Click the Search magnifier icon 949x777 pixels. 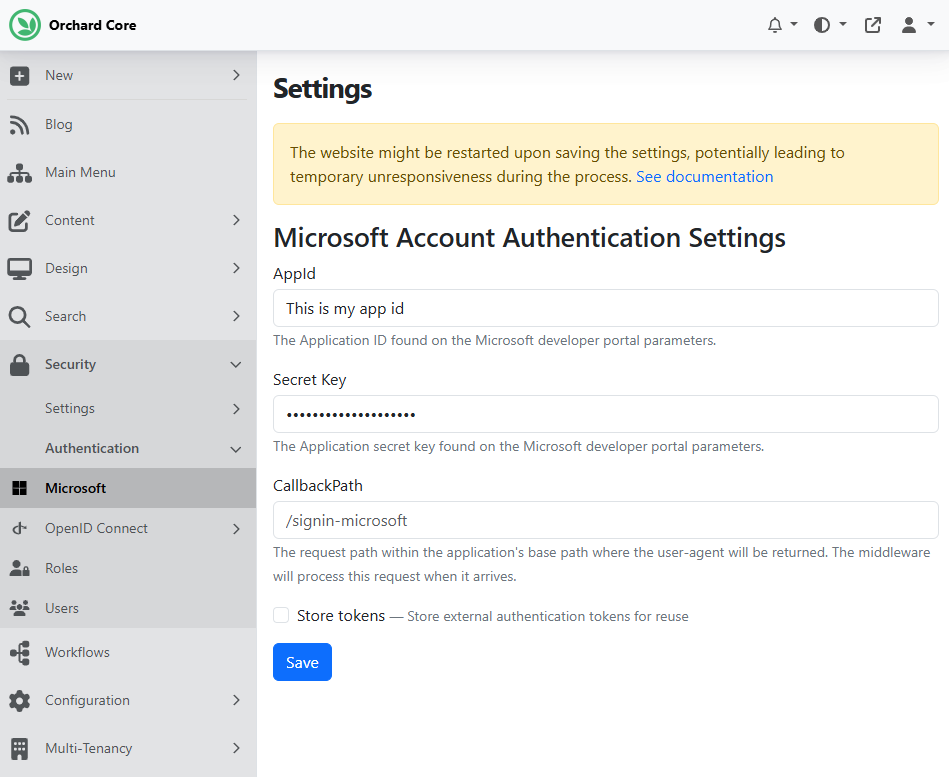pos(19,316)
